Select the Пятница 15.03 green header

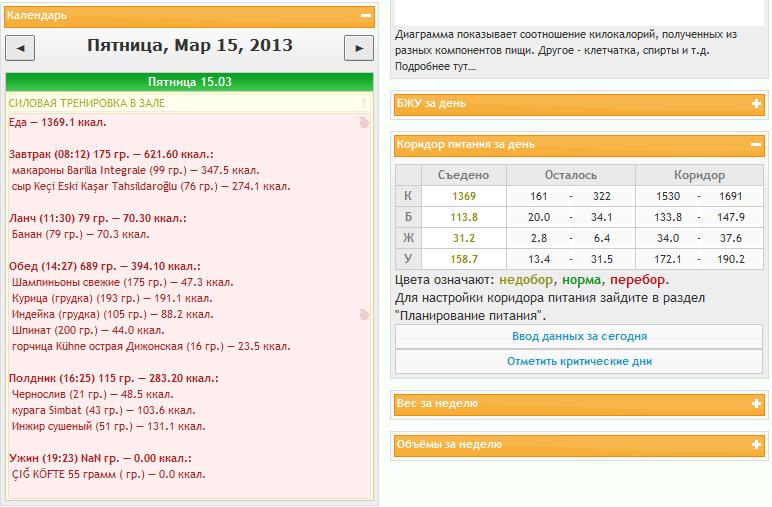tap(190, 82)
